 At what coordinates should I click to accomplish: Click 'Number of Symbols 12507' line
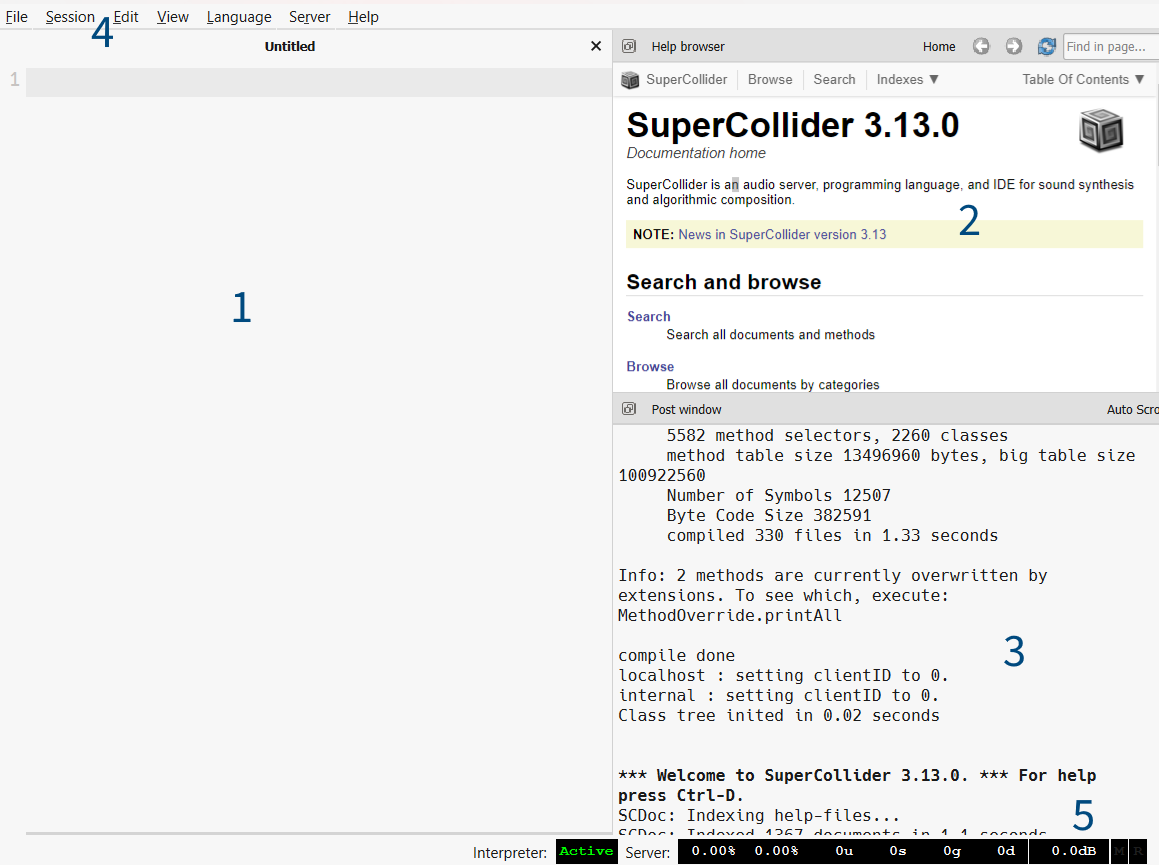[x=778, y=495]
